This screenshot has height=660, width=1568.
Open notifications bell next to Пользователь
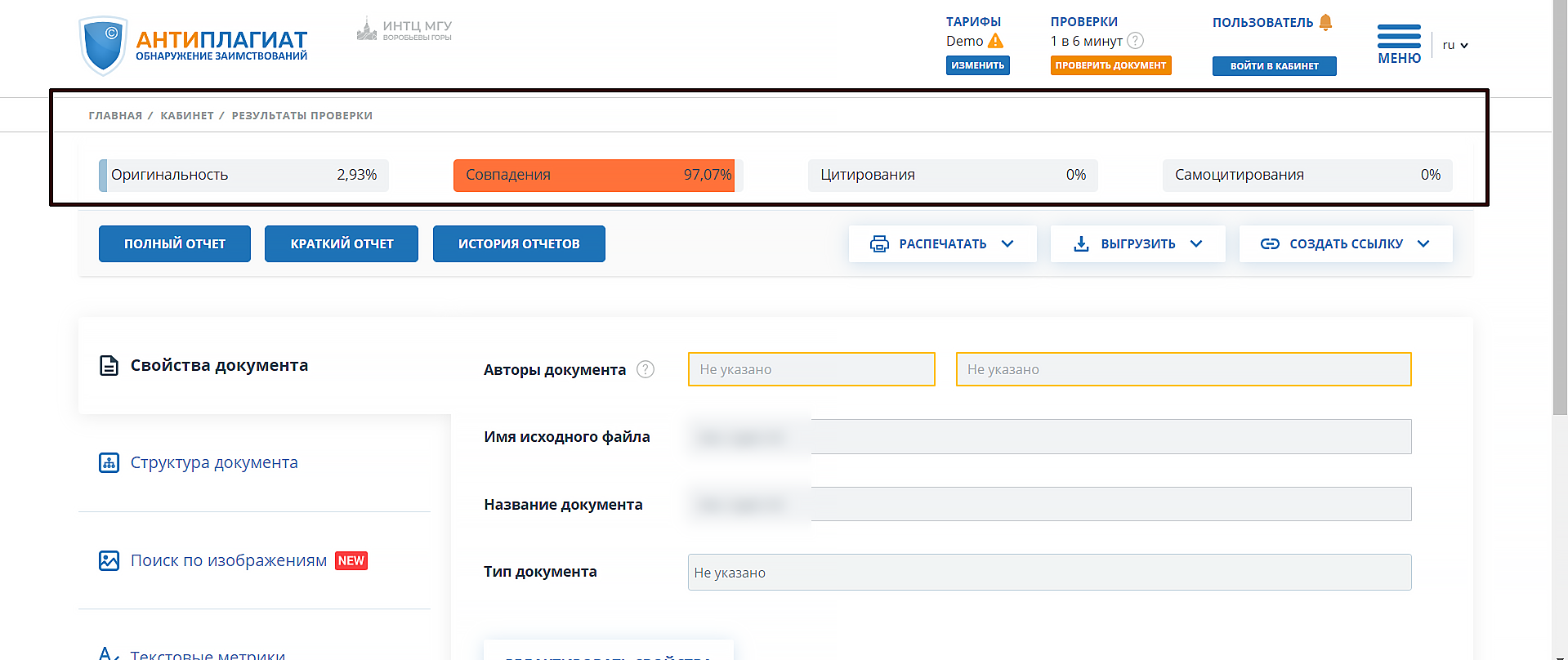[1325, 23]
